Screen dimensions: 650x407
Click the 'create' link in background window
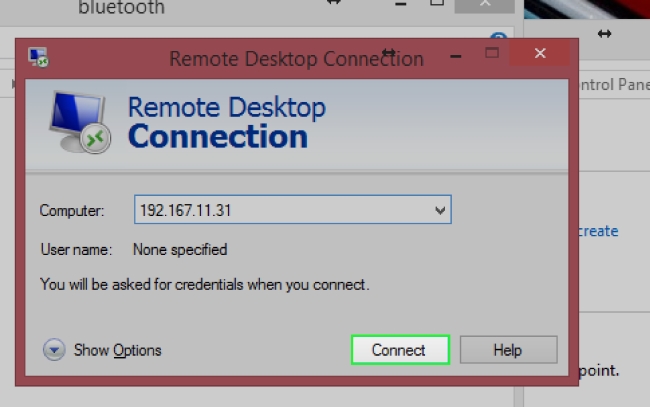pos(598,231)
